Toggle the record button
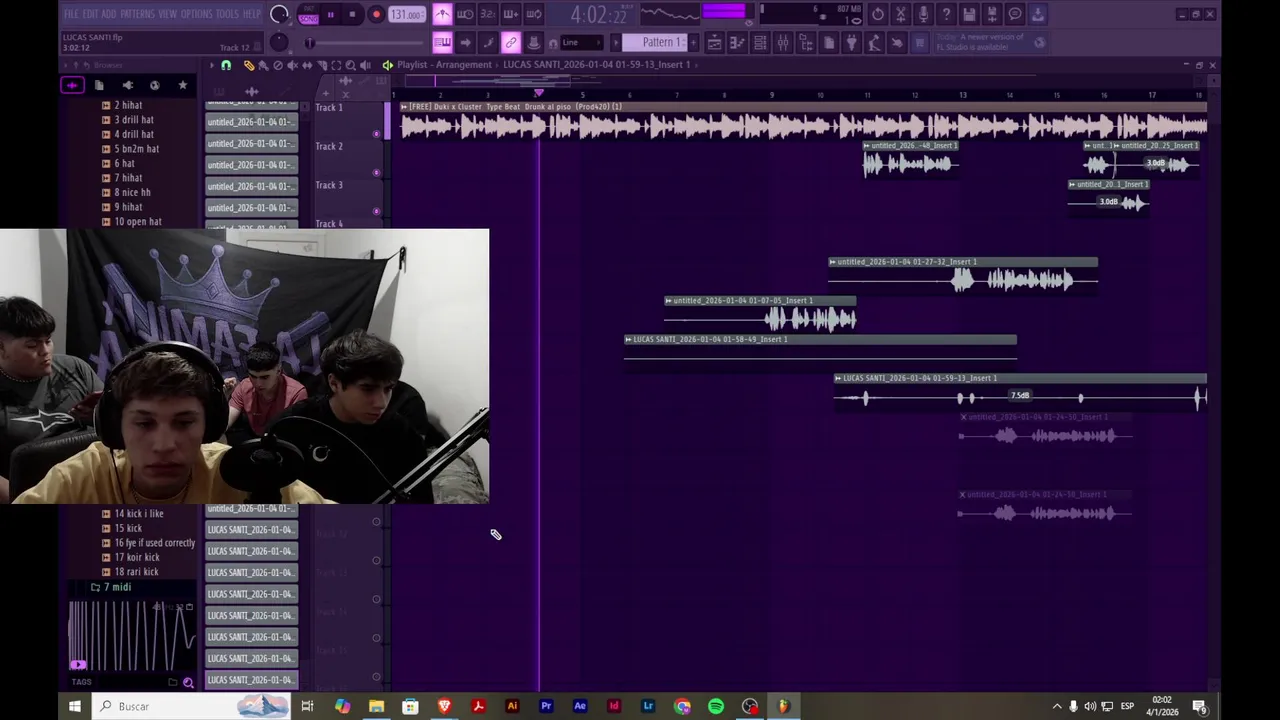1280x720 pixels. tap(376, 14)
